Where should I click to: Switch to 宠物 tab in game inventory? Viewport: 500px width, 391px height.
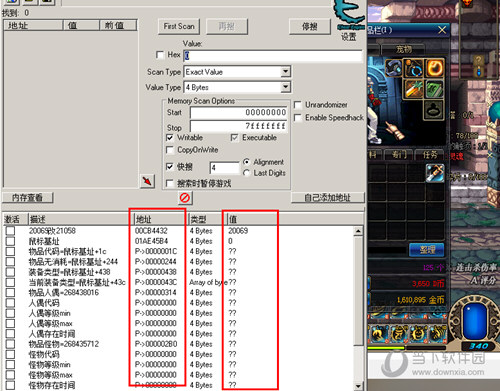404,50
